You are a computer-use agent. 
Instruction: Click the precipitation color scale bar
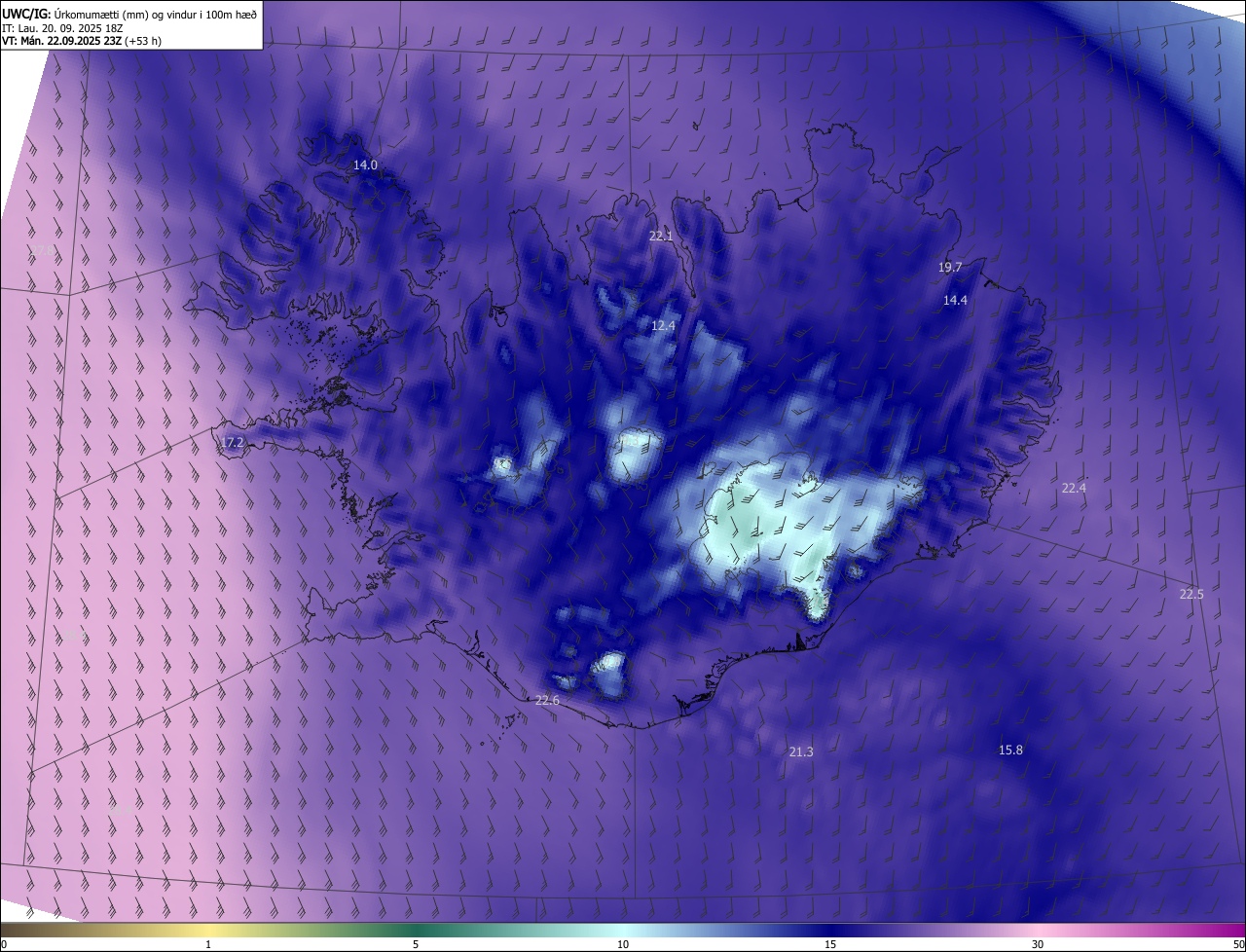click(x=623, y=931)
